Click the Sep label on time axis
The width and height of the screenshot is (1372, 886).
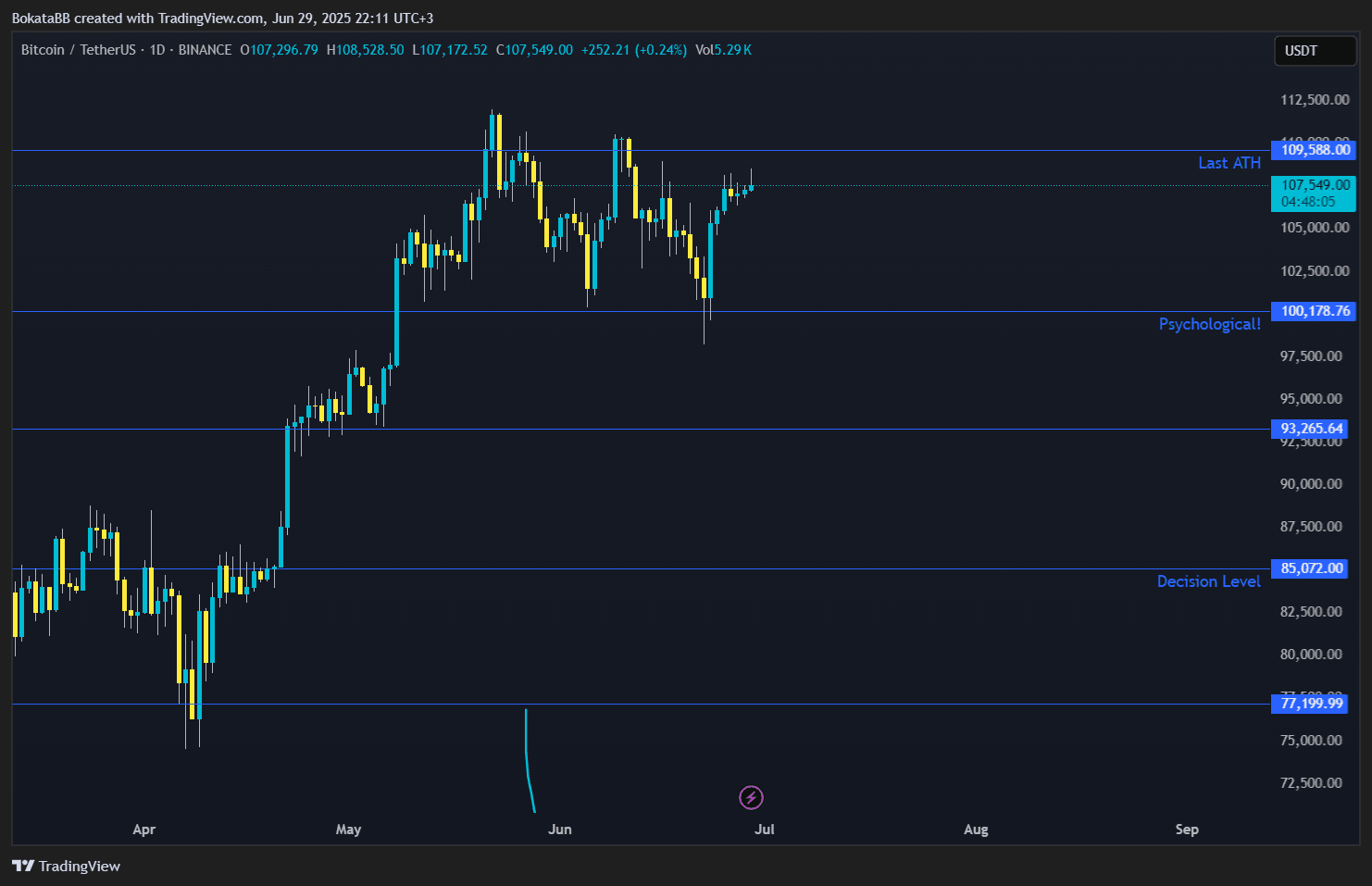point(1187,830)
